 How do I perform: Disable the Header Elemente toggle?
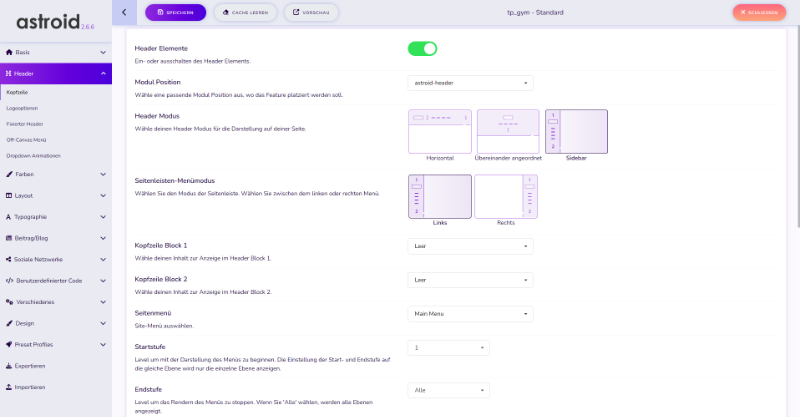point(422,48)
